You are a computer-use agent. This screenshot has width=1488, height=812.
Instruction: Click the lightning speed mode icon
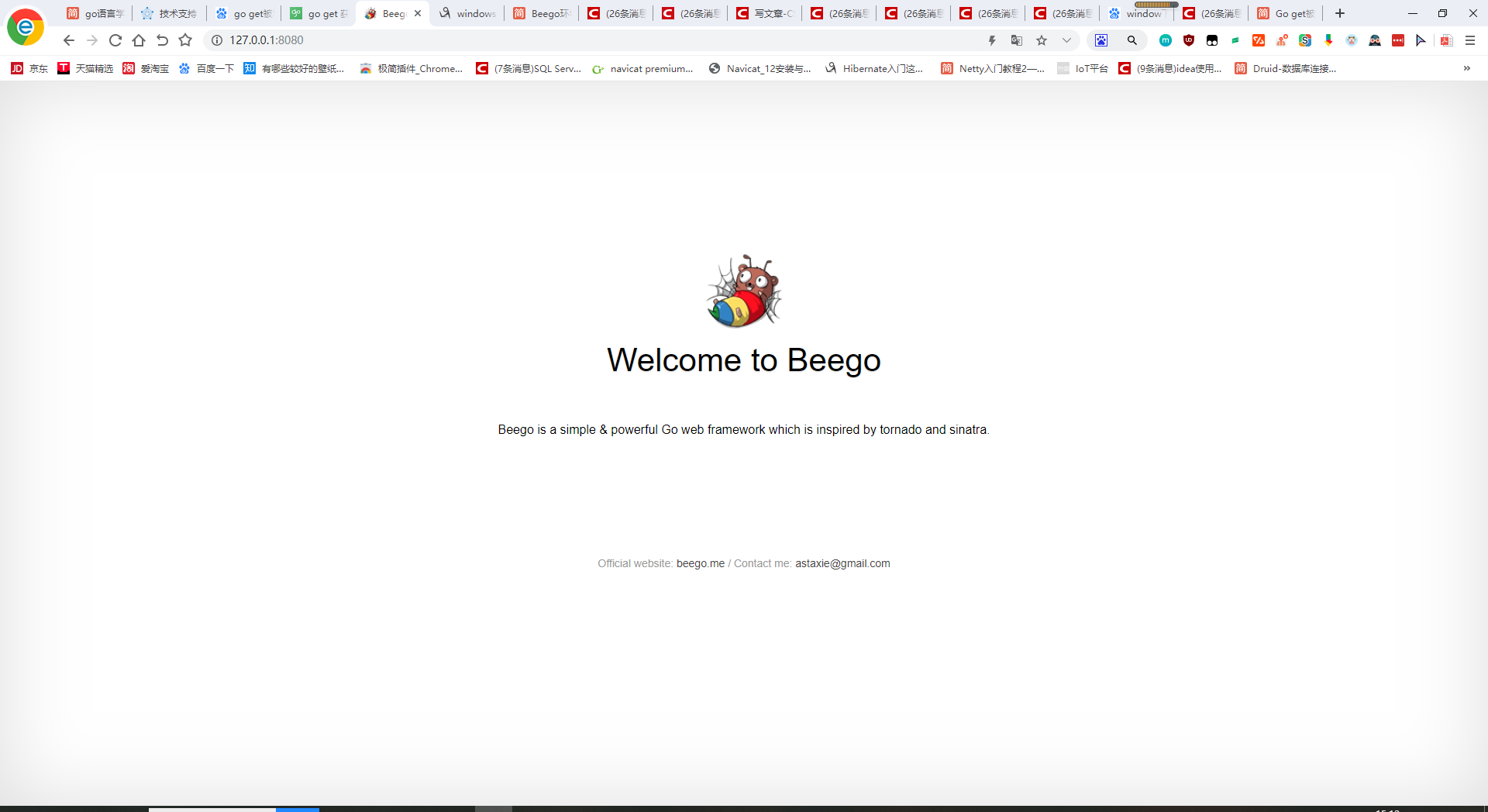[x=992, y=40]
